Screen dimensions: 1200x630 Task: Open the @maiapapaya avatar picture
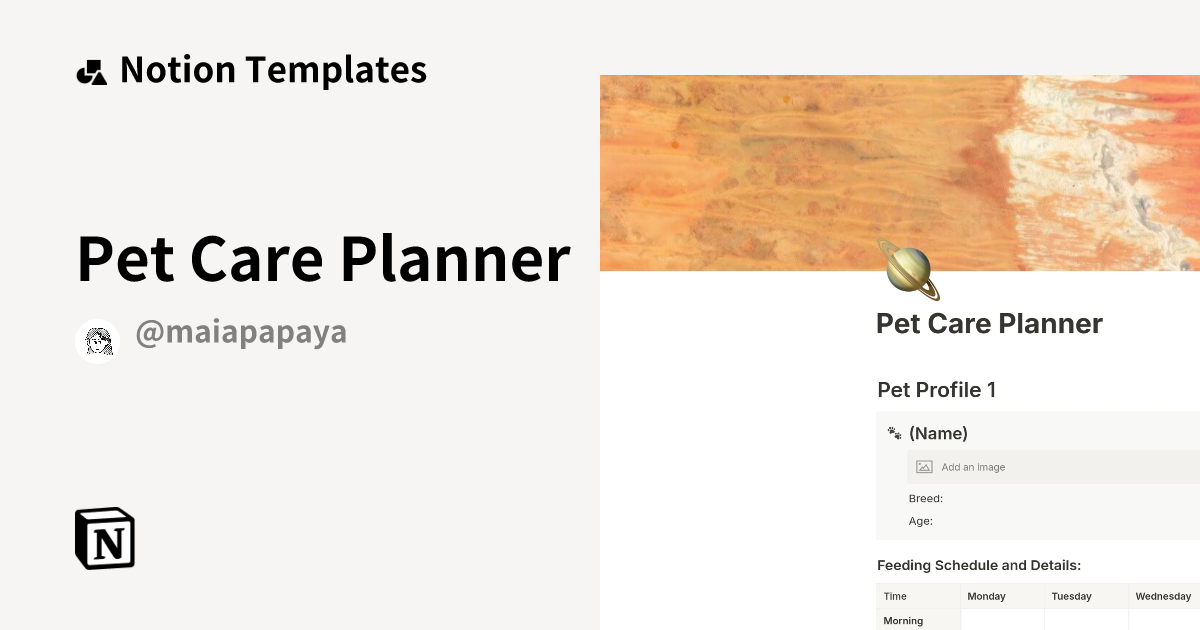(97, 339)
